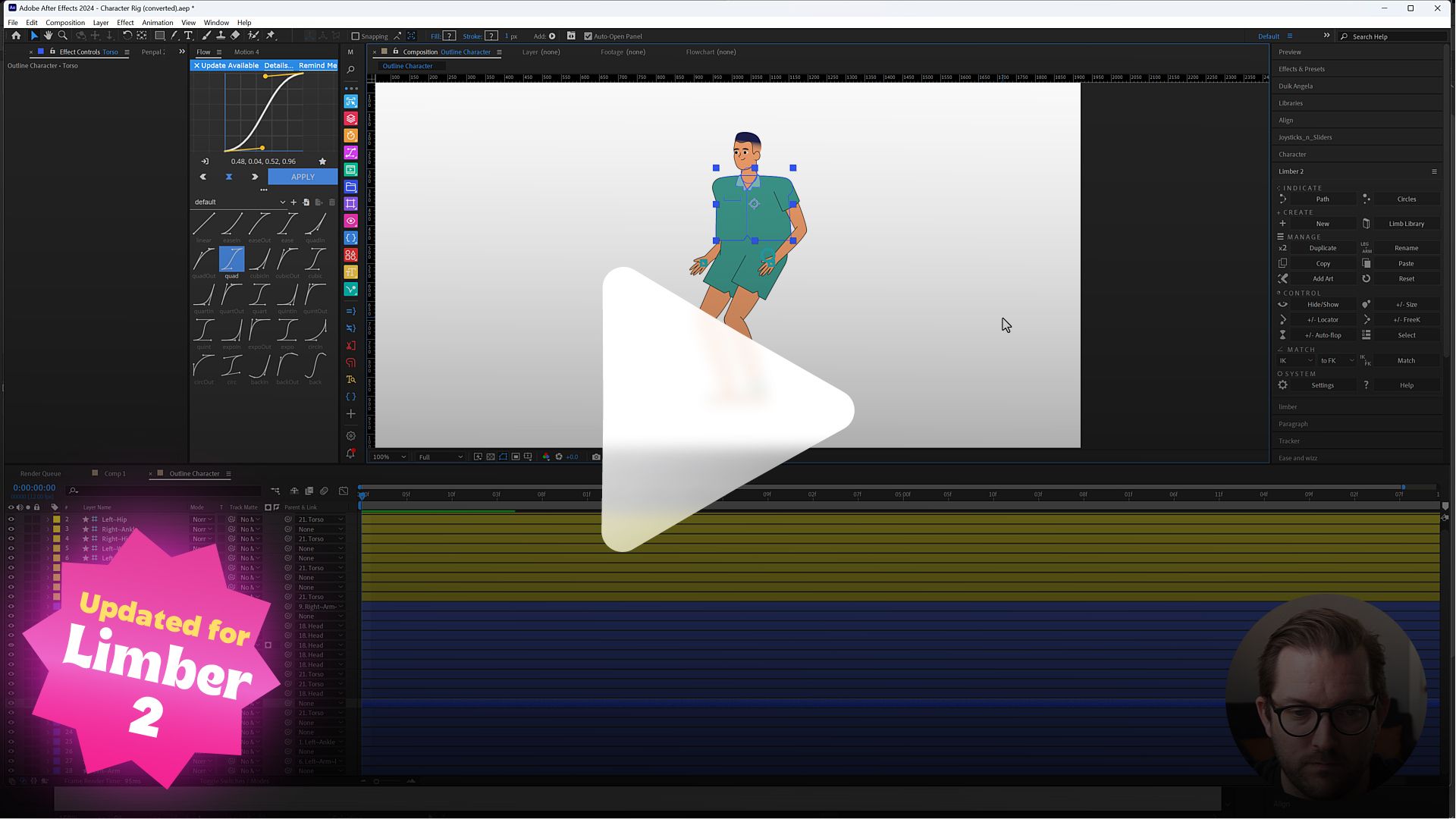Select the Puppet Pin tool
This screenshot has width=1456, height=819.
(x=271, y=36)
